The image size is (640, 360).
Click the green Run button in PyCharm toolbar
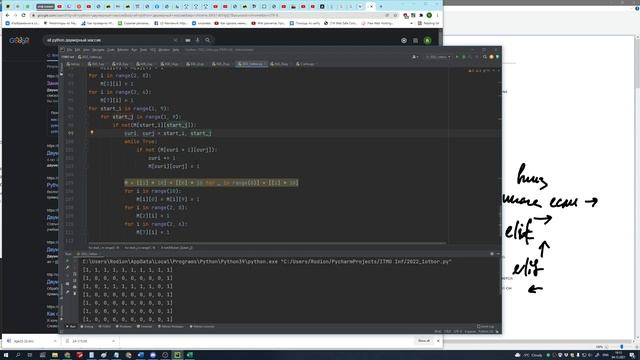click(x=457, y=57)
